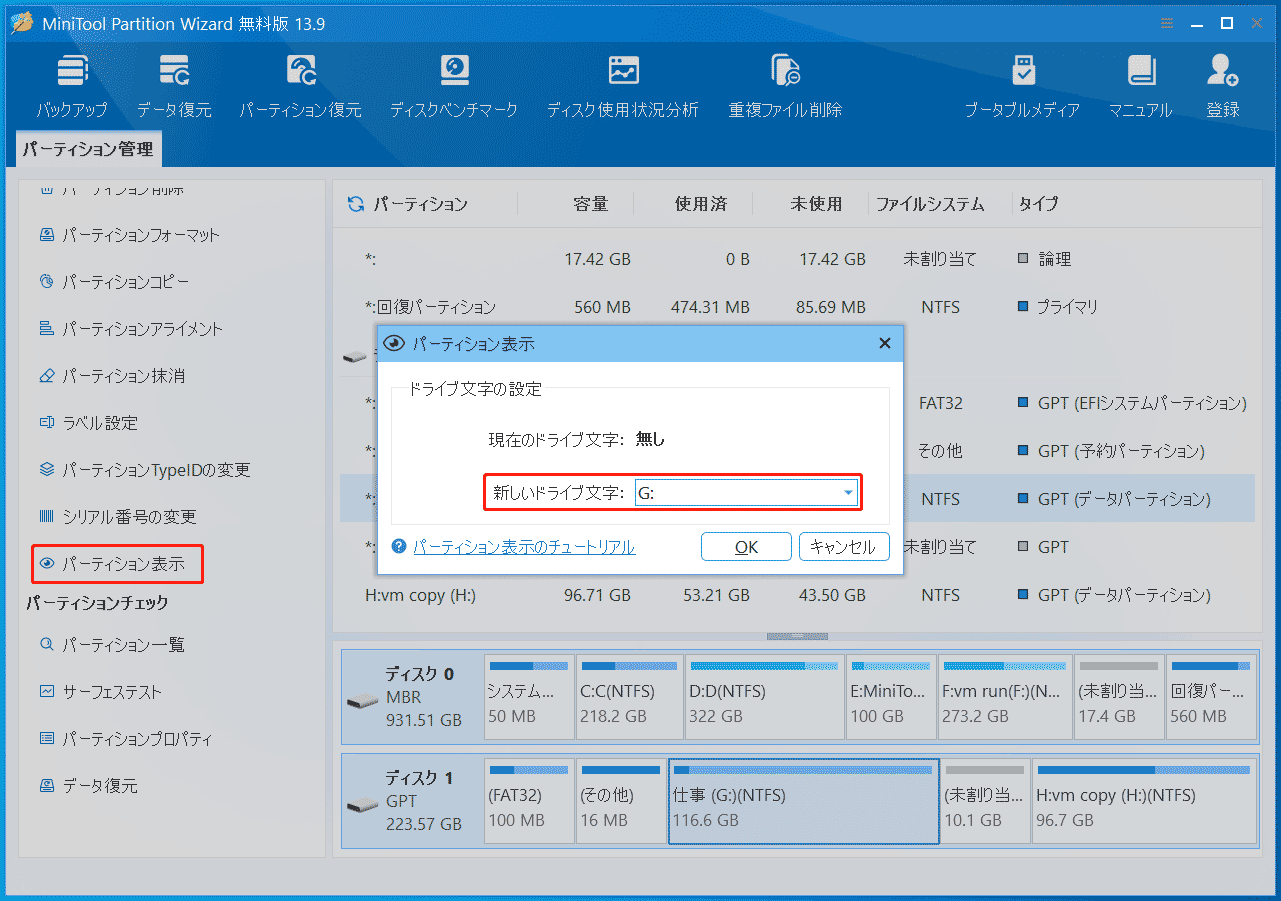Select the 17.42 GB unallocated 論理 row
Viewport: 1281px width, 901px height.
(x=797, y=259)
